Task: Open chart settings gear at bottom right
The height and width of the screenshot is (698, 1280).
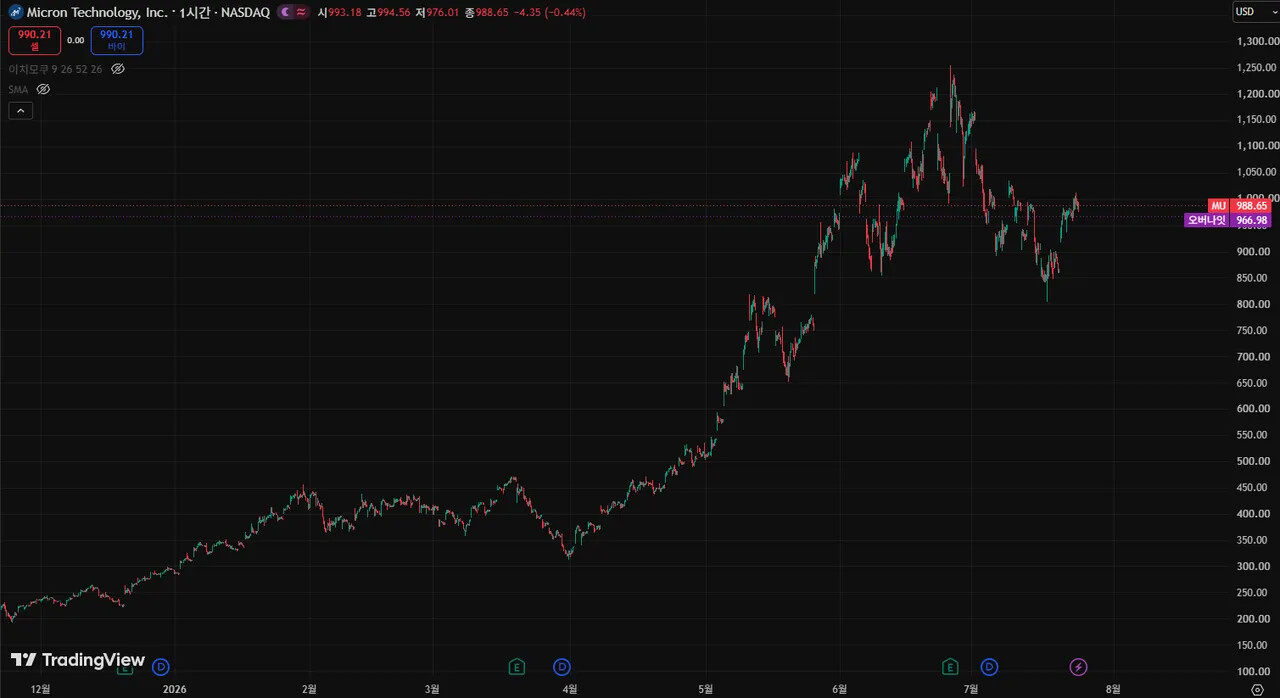Action: coord(1257,689)
